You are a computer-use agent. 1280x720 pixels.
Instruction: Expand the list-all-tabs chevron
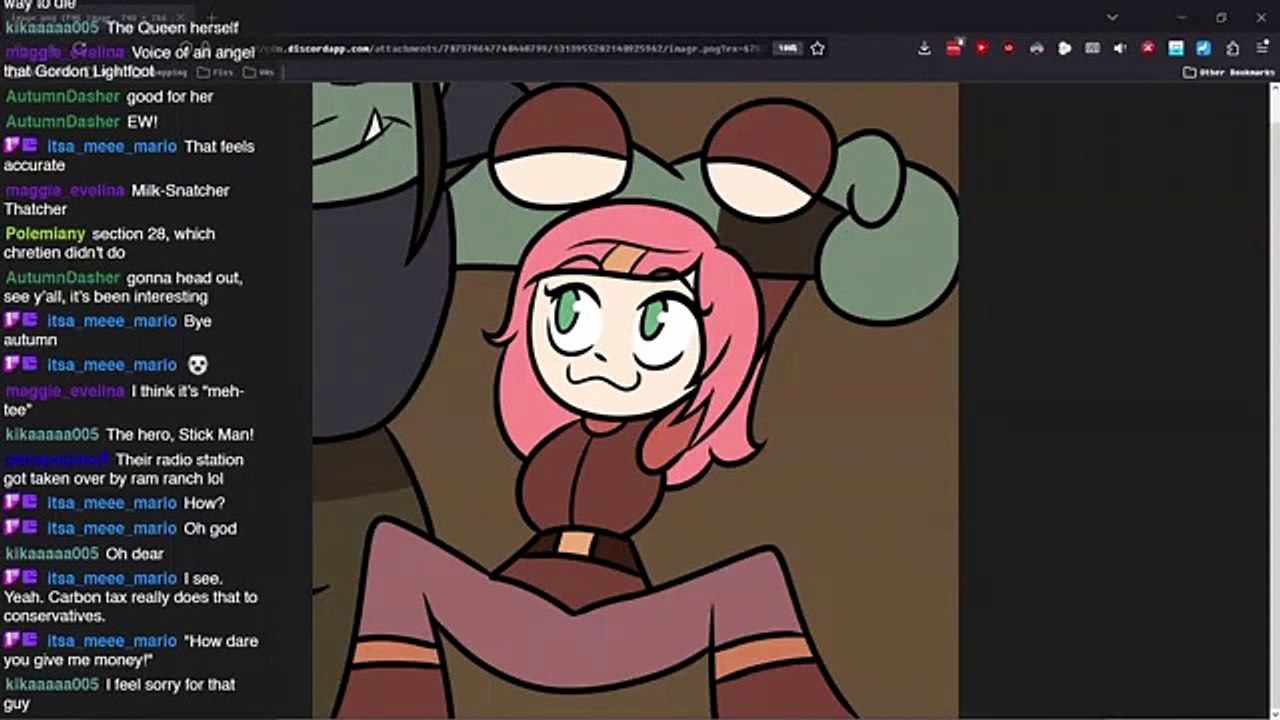1112,17
